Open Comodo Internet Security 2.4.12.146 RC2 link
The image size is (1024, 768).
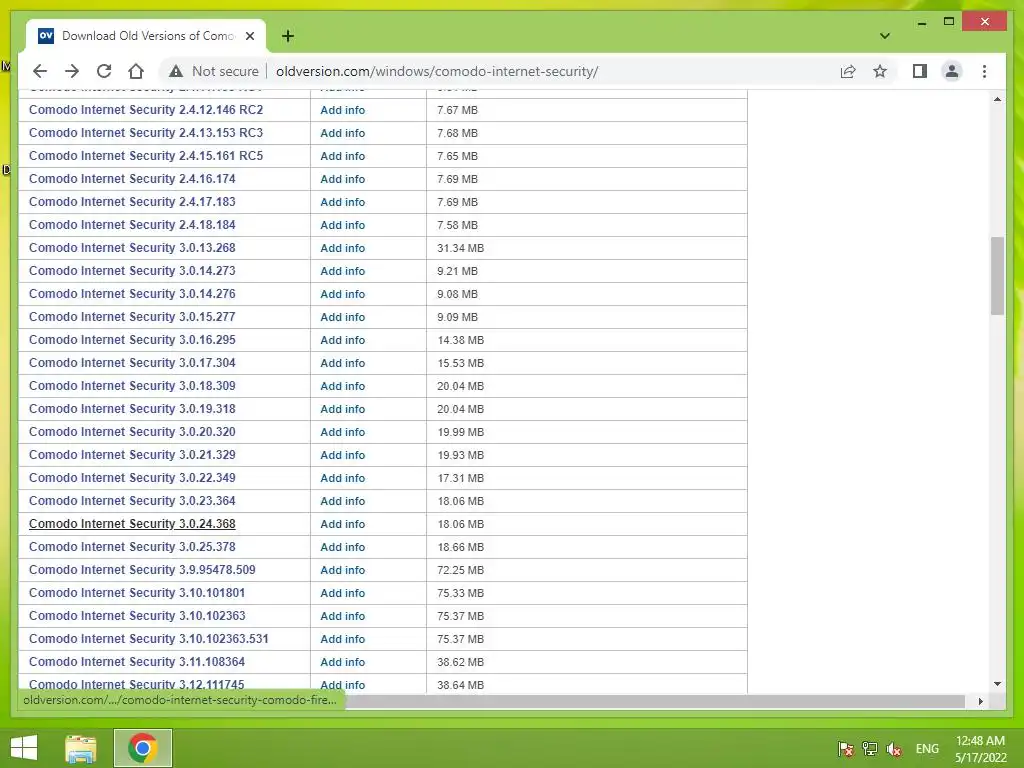point(146,110)
